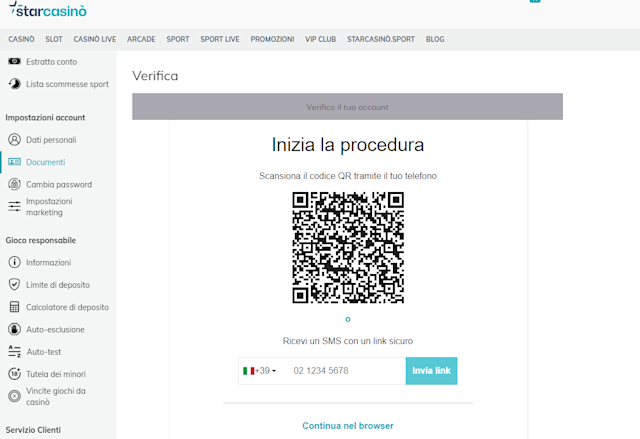Open the BLOG page
Screen dimensions: 640x439
(435, 39)
